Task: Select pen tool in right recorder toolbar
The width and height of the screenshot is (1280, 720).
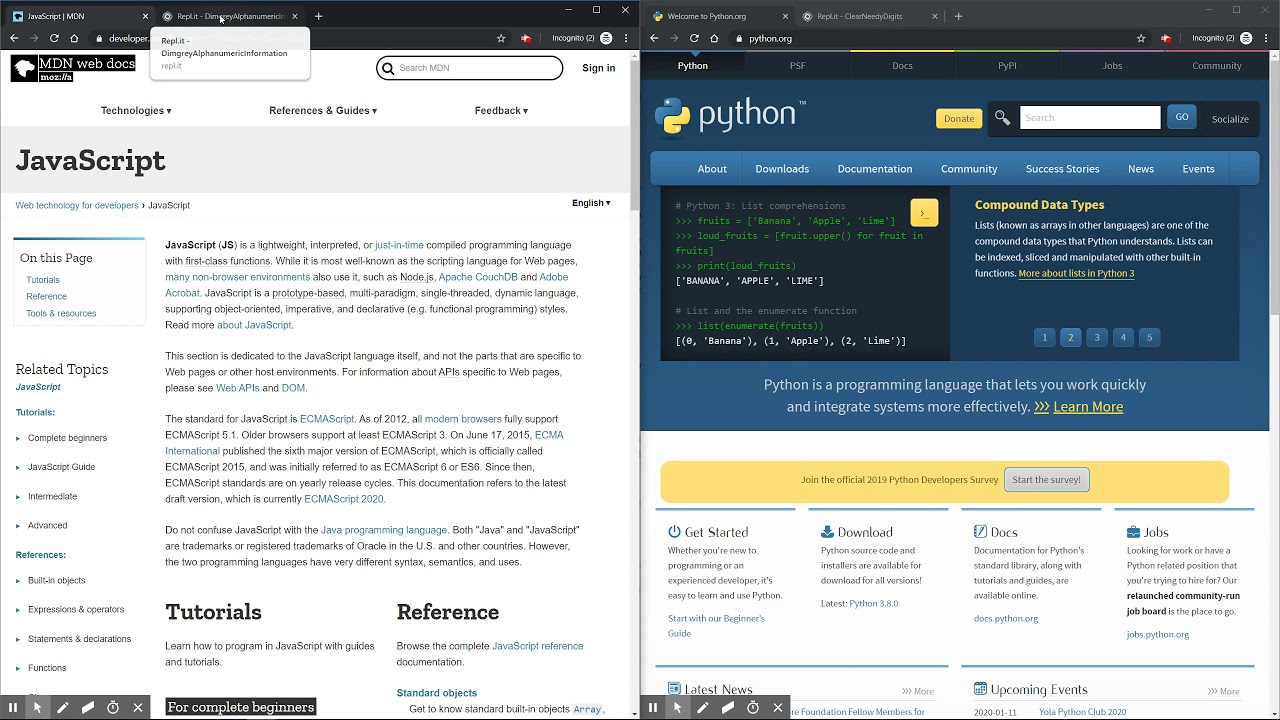Action: pyautogui.click(x=703, y=707)
